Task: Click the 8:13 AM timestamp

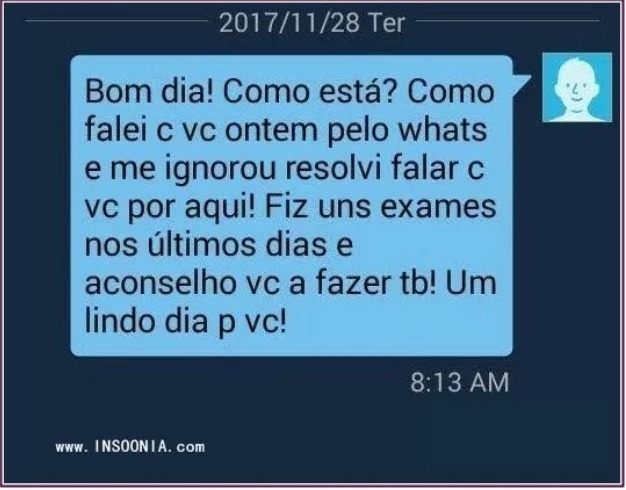Action: point(460,382)
